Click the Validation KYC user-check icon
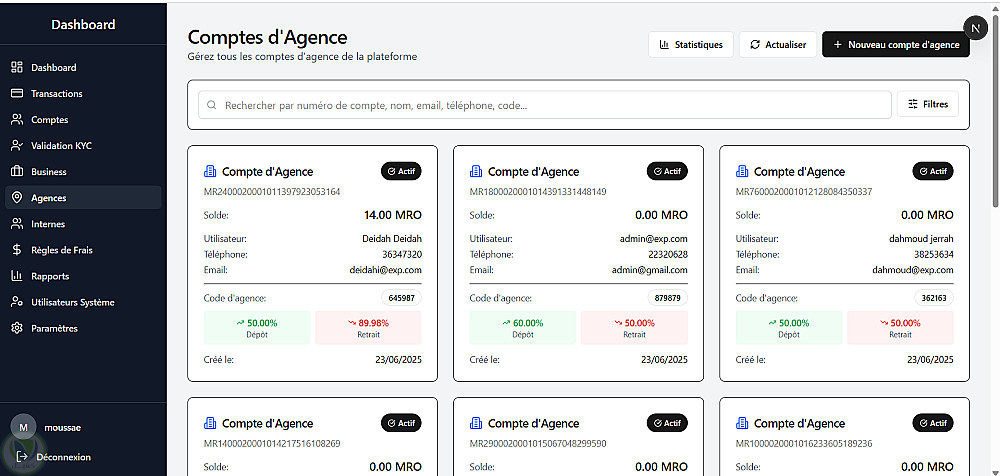Screen dimensions: 1000x476 tap(16, 146)
